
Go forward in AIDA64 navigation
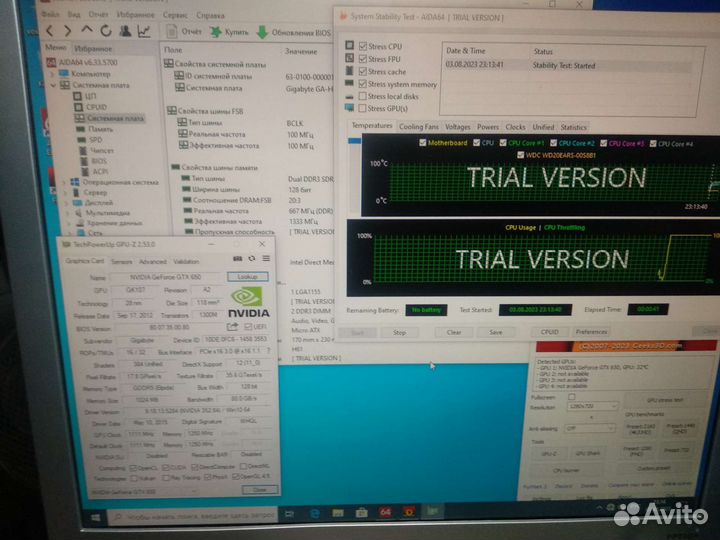coord(68,31)
